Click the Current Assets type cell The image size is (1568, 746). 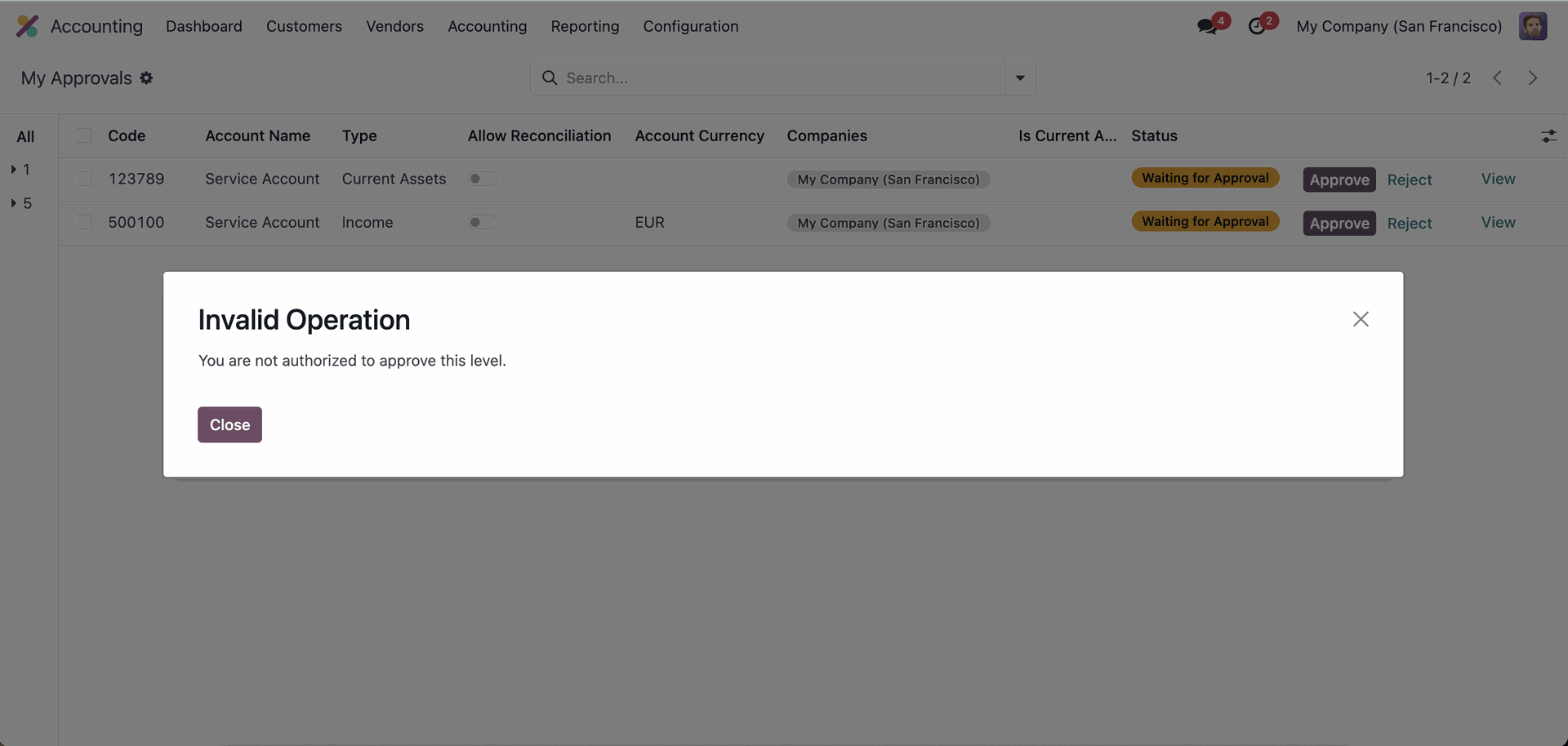(x=394, y=179)
